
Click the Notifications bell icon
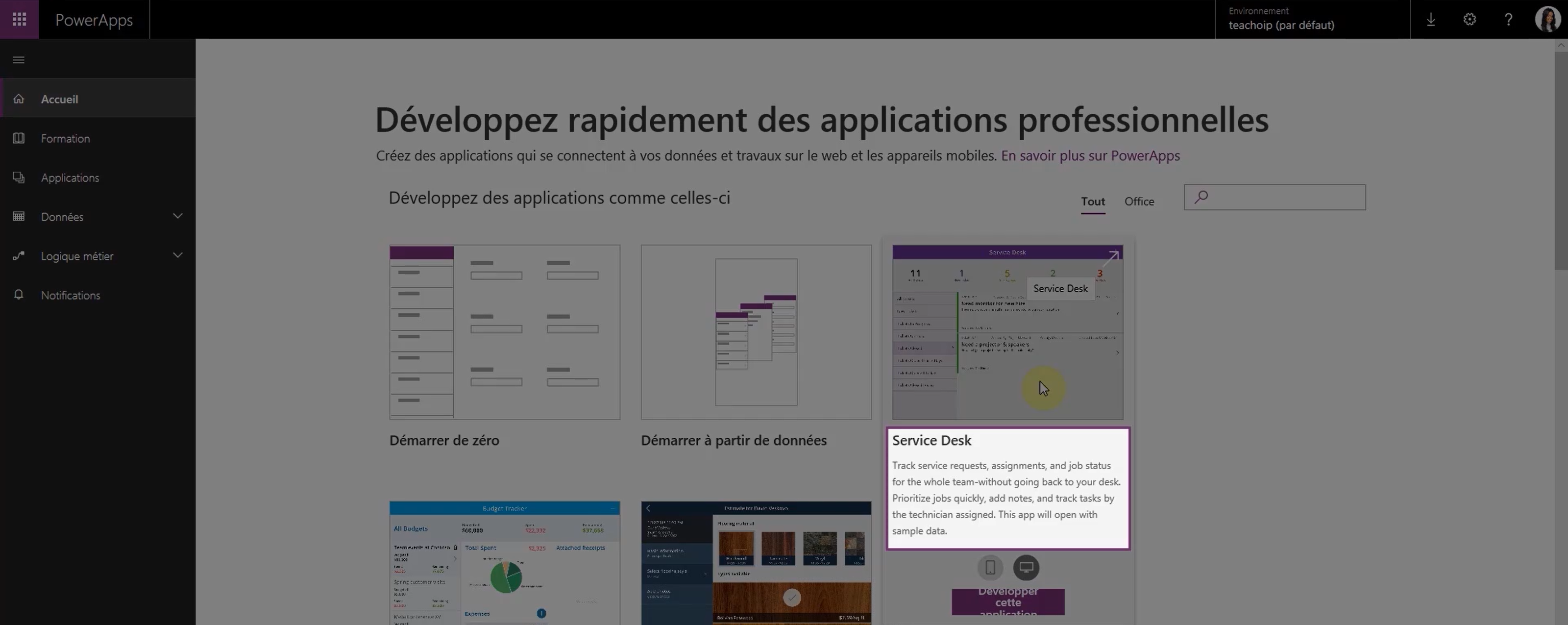point(18,295)
